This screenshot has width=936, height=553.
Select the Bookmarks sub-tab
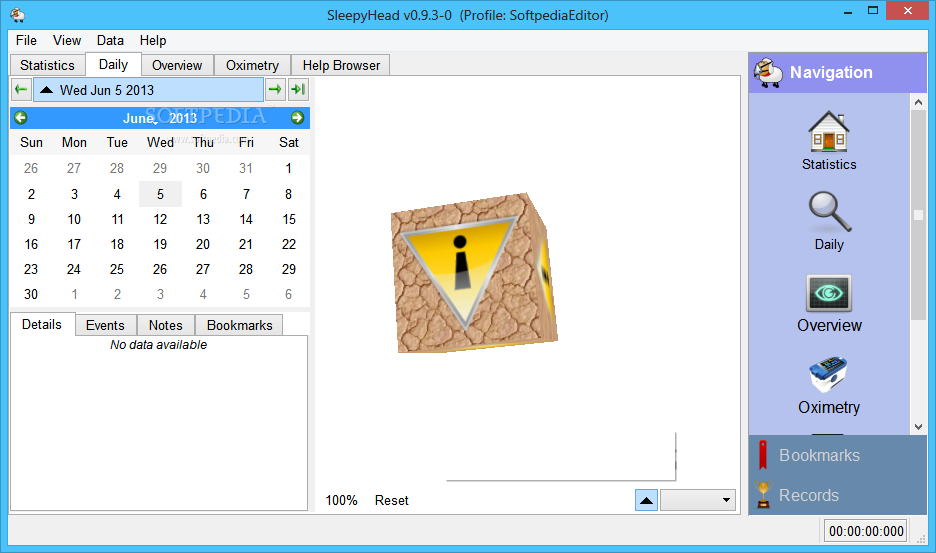tap(239, 325)
